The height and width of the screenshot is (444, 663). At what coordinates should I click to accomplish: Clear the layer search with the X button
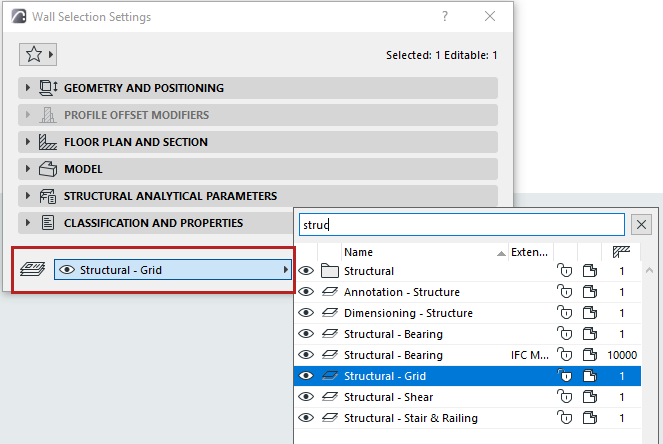[642, 225]
